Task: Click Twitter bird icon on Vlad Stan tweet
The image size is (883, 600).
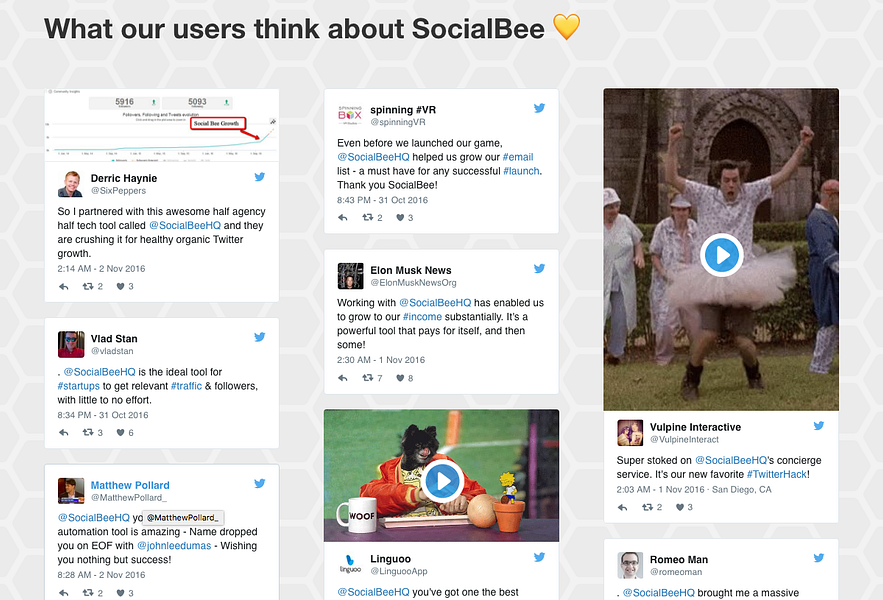Action: (260, 337)
